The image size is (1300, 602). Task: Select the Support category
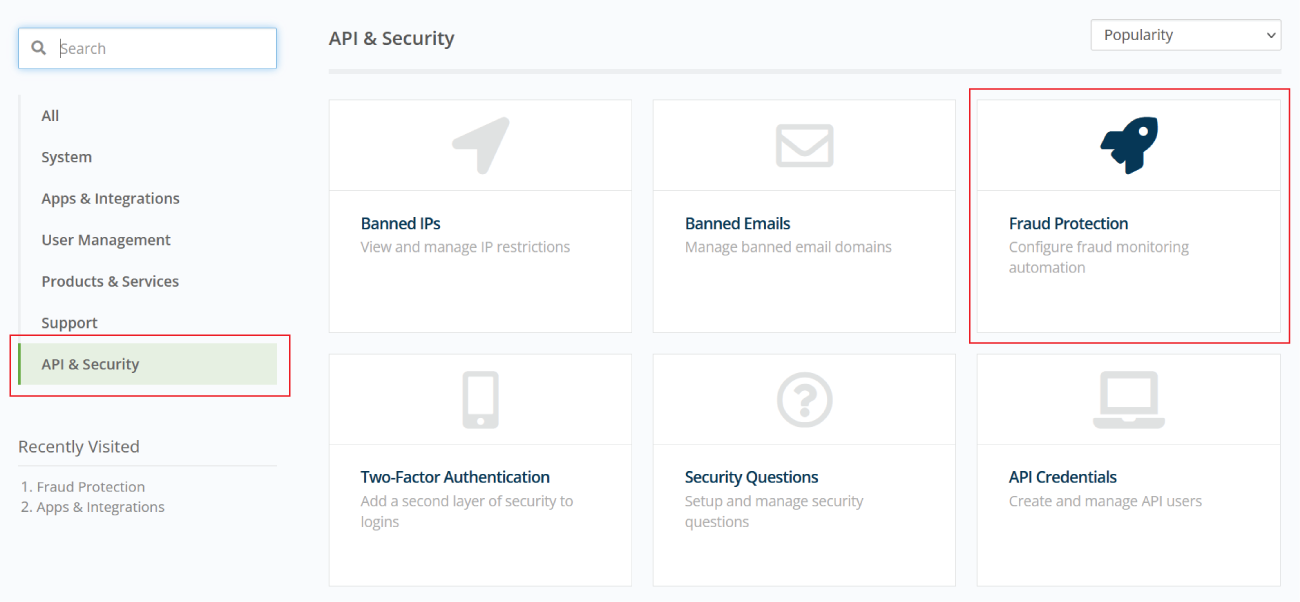tap(69, 323)
